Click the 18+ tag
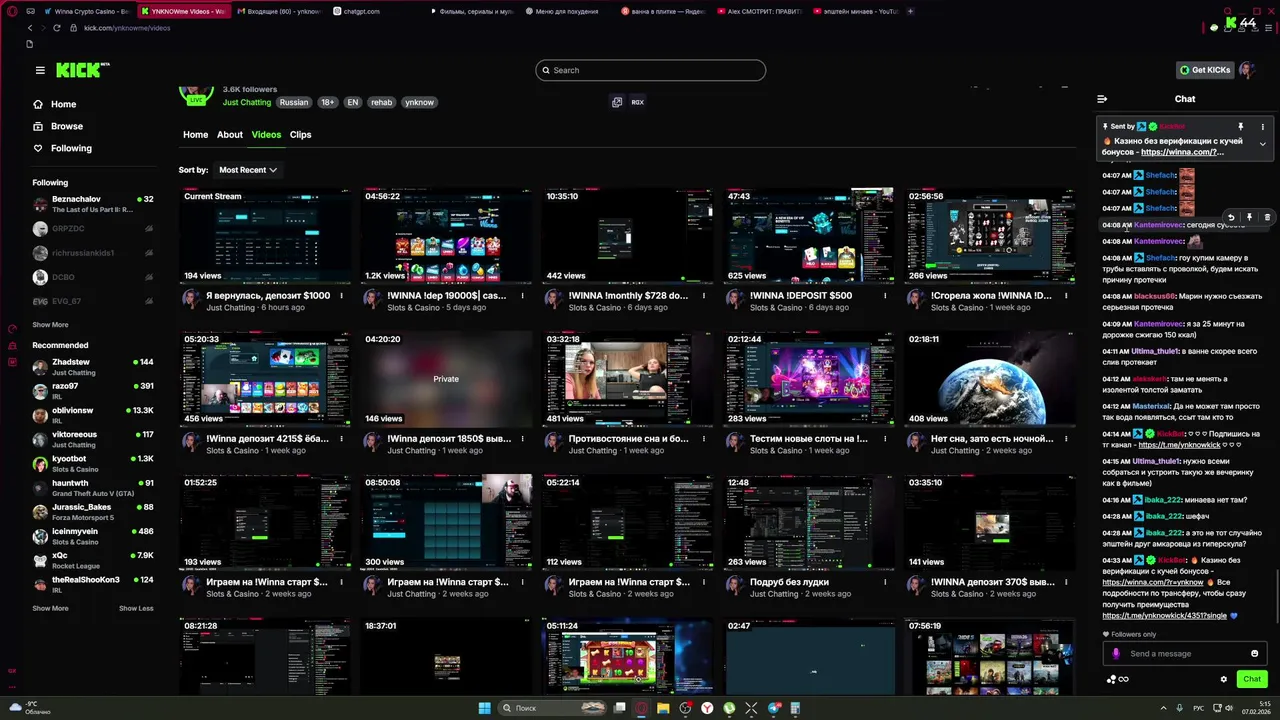 (328, 102)
